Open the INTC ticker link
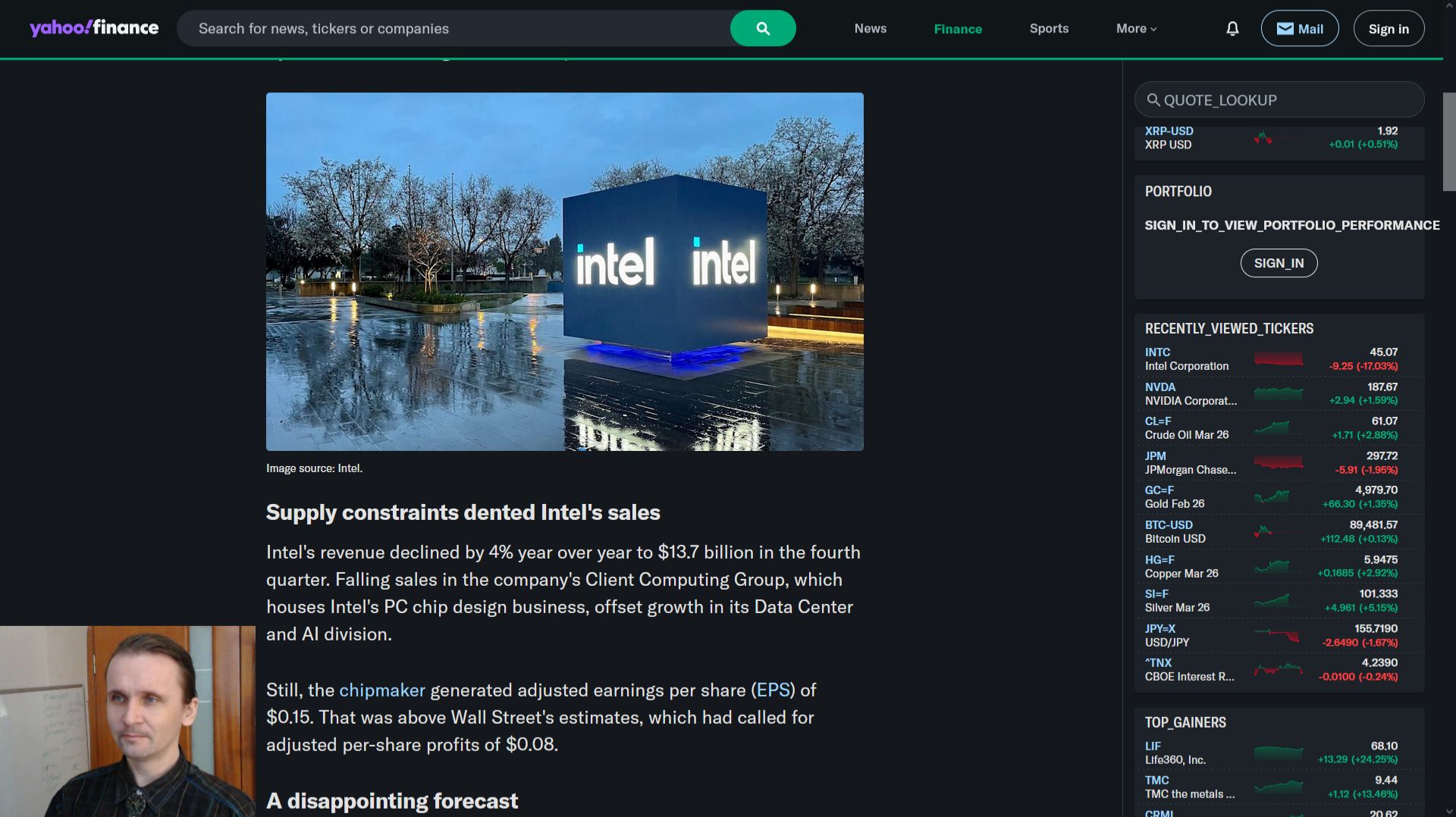1456x817 pixels. pyautogui.click(x=1157, y=352)
